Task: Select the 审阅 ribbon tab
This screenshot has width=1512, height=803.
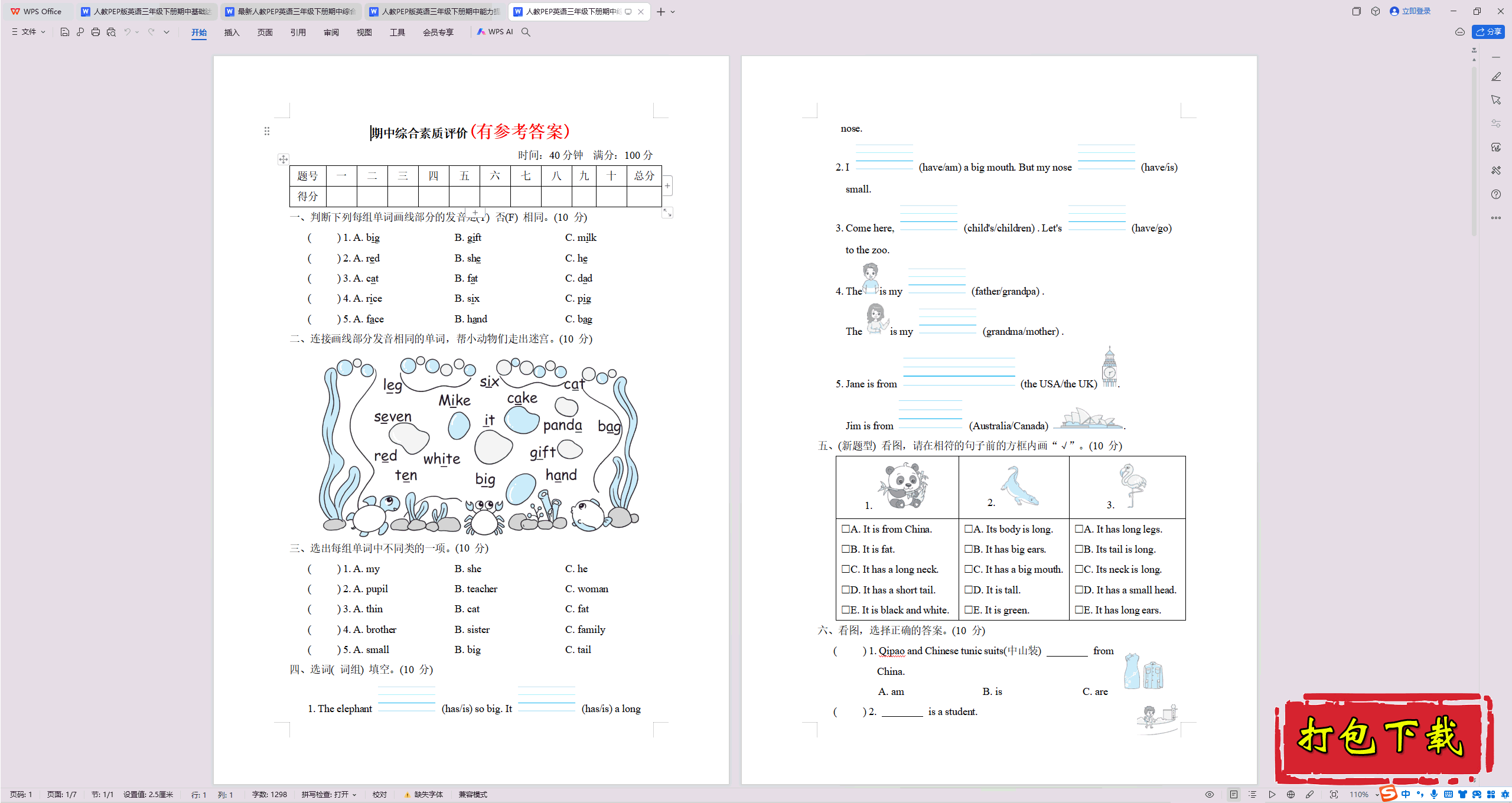Action: [331, 32]
